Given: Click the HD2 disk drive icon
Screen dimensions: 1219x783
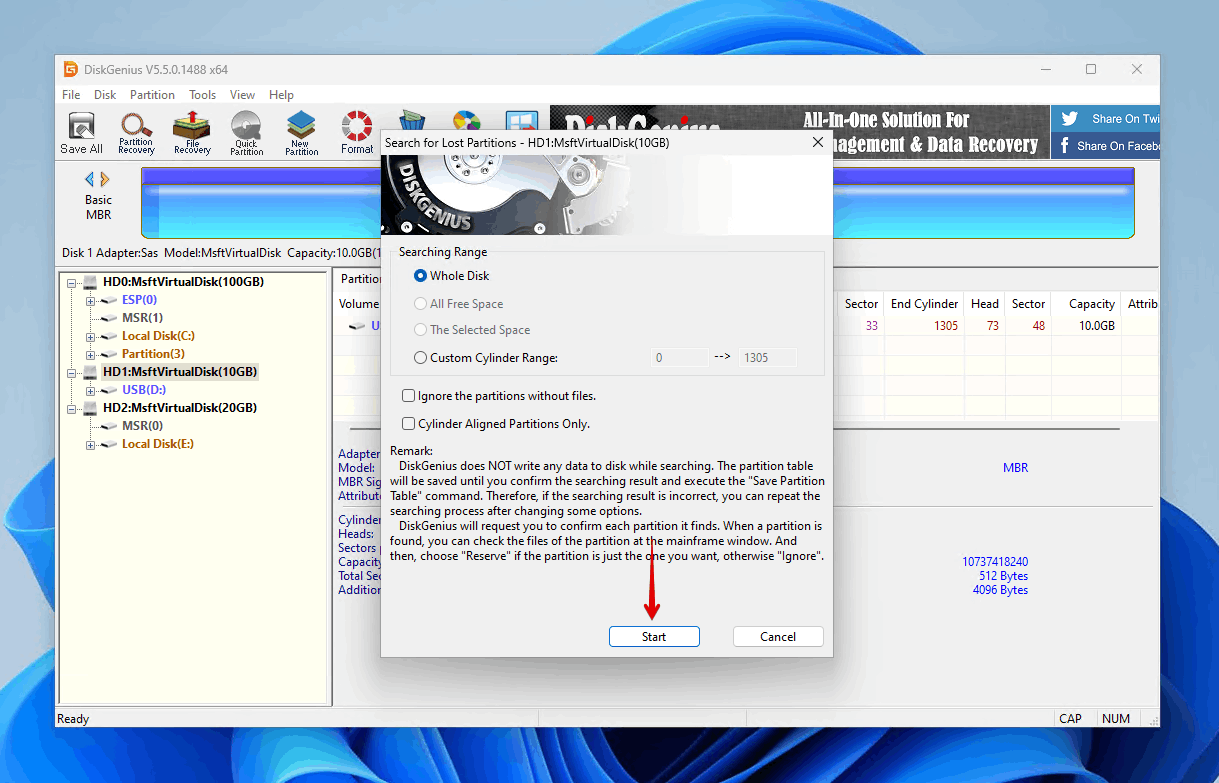Looking at the screenshot, I should click(x=90, y=408).
